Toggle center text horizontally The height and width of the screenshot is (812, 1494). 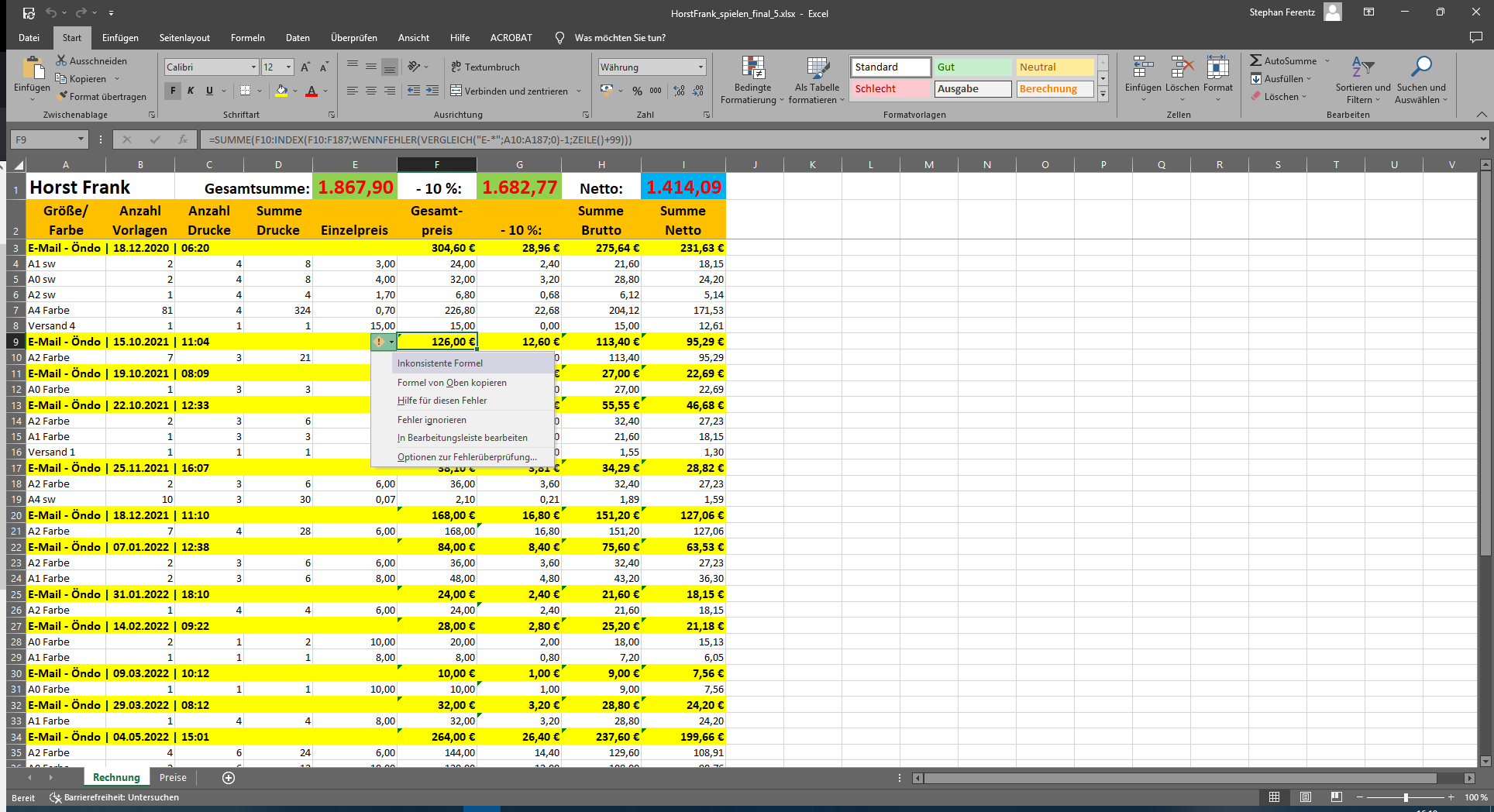click(x=371, y=91)
